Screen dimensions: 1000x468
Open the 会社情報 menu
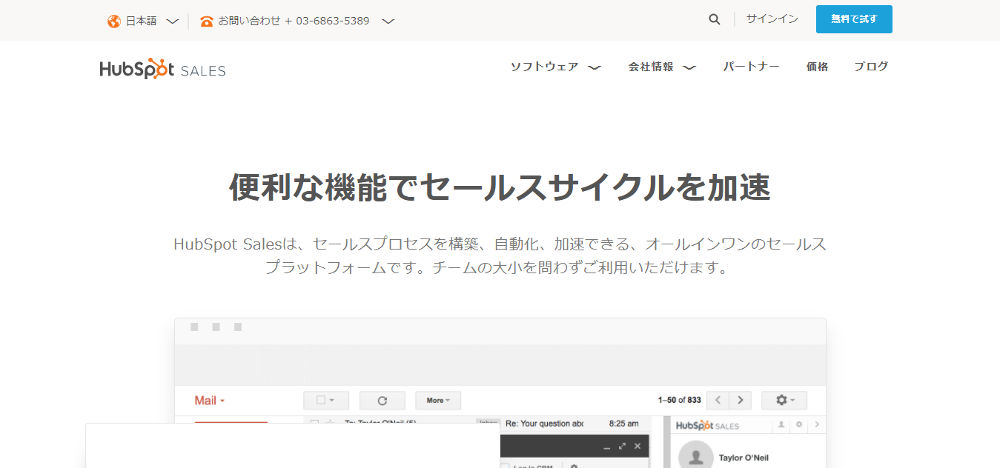point(651,66)
